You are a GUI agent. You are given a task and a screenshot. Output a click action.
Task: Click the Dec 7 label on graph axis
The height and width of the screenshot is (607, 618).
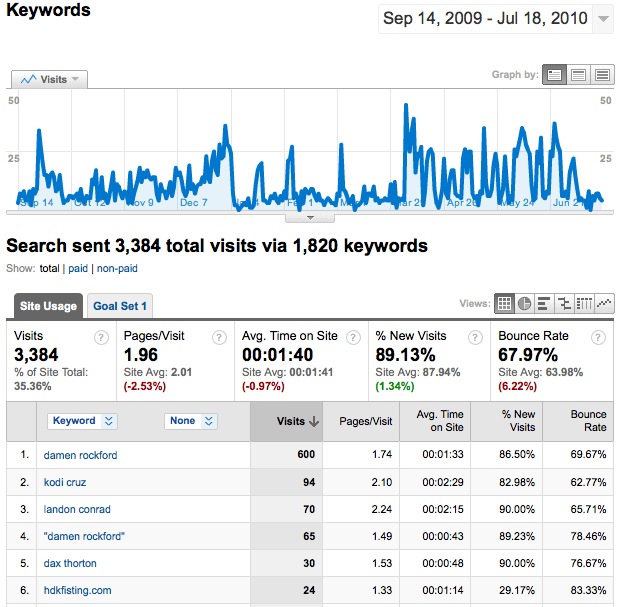click(x=194, y=203)
